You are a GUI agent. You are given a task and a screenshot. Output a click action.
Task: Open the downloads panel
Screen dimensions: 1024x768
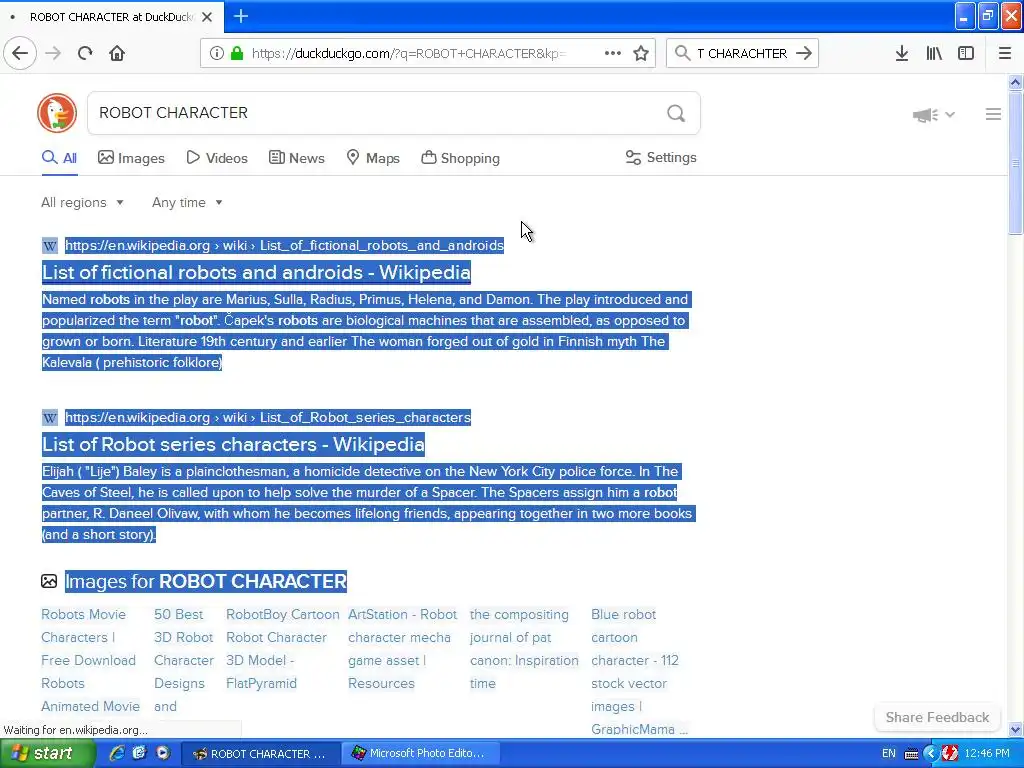[902, 53]
